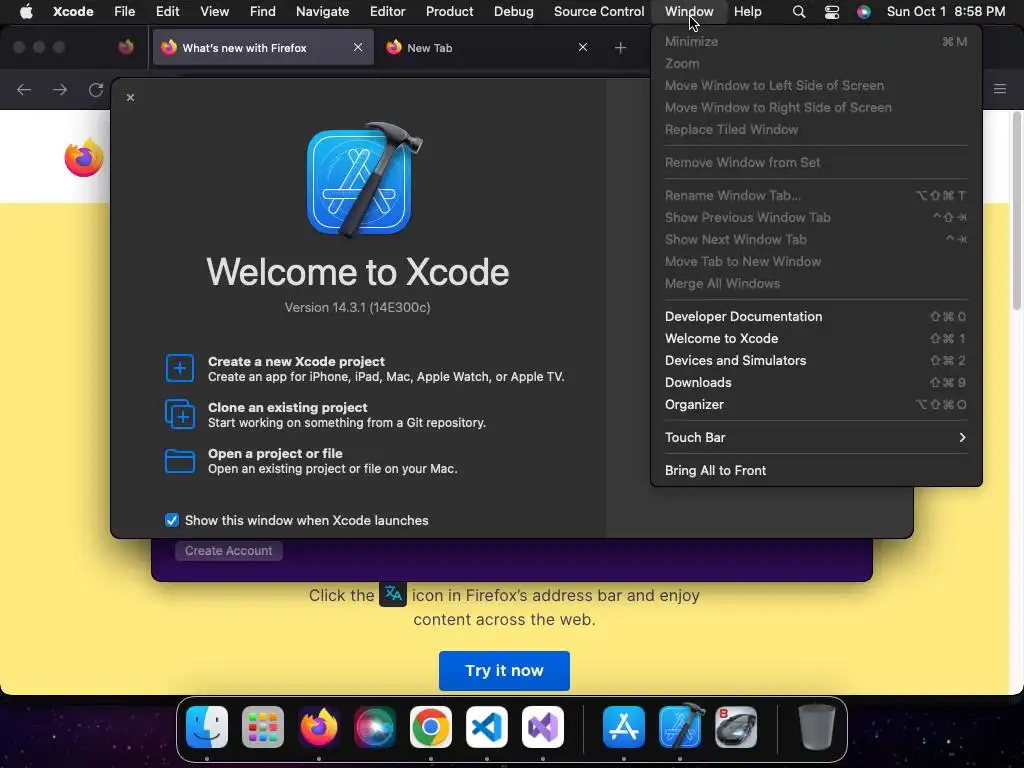The image size is (1024, 768).
Task: Click the Clone an existing project icon
Action: click(180, 414)
